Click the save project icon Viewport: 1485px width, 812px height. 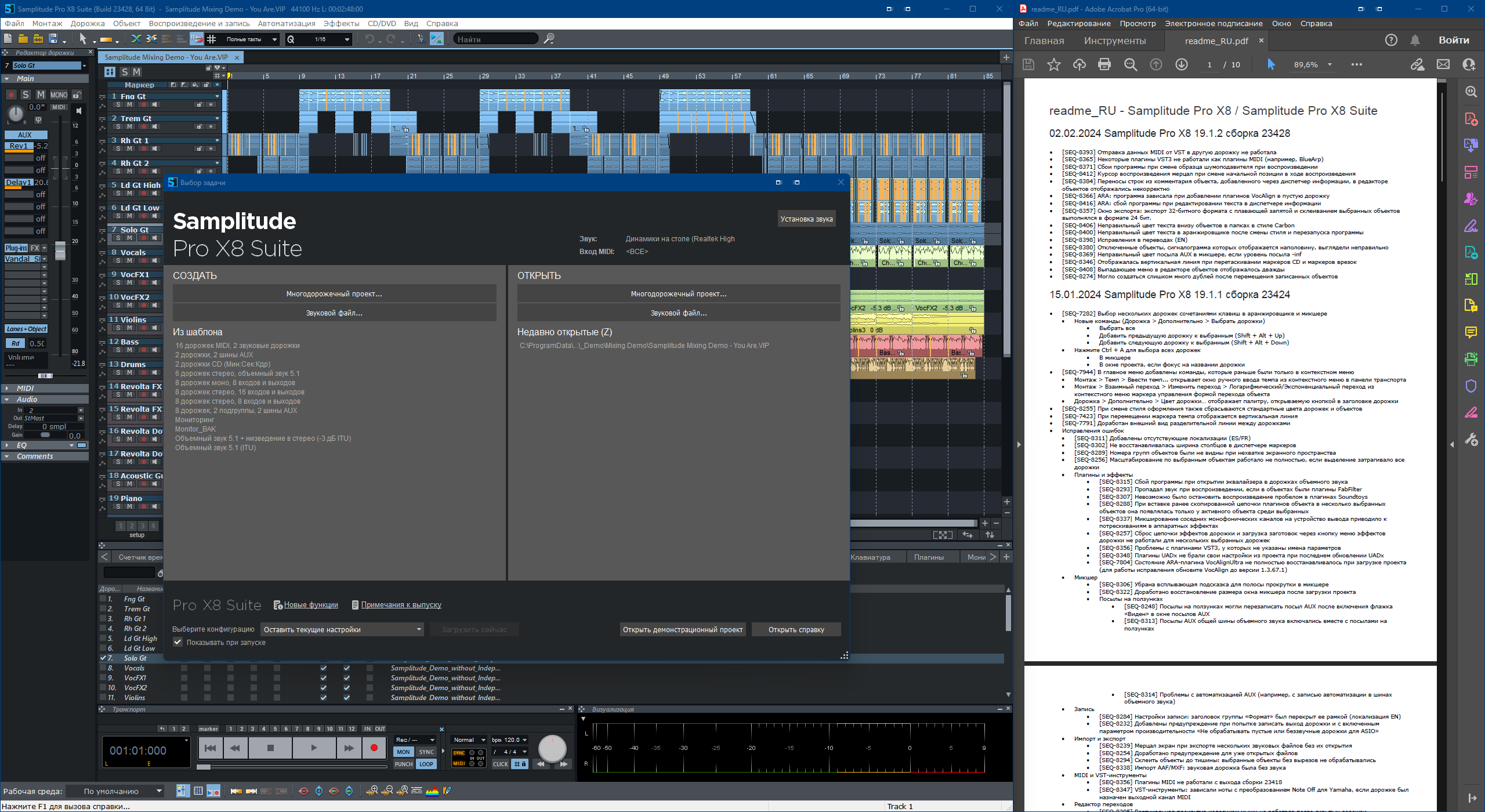click(53, 39)
